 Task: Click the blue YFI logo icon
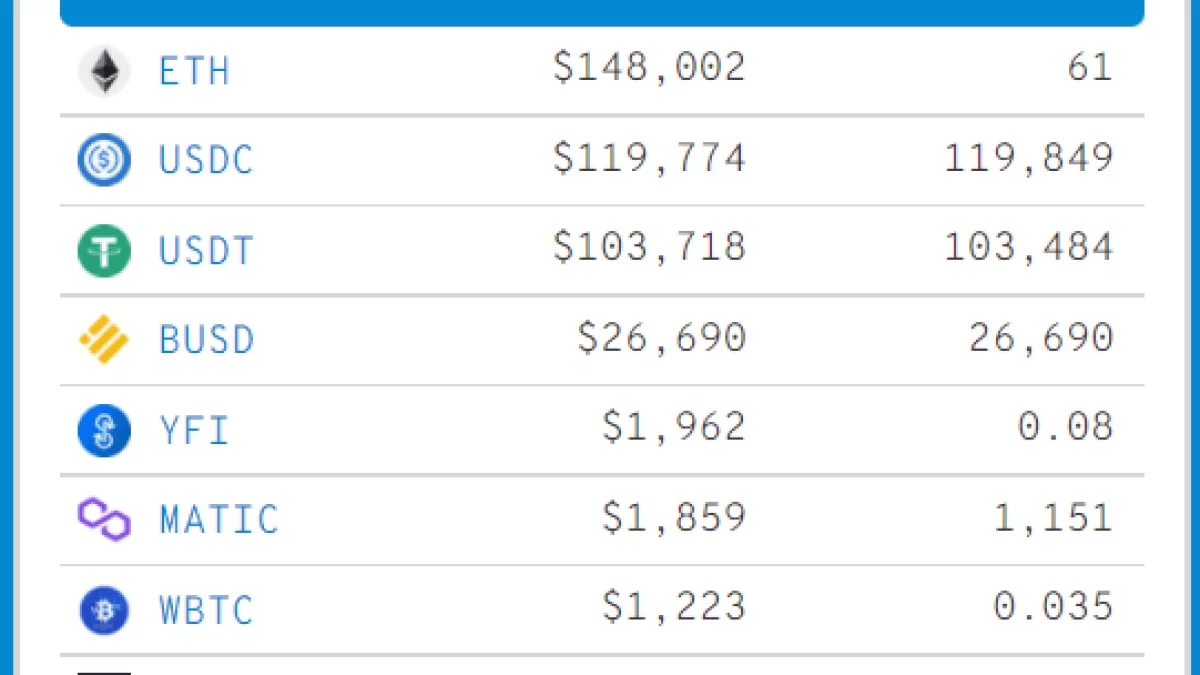[104, 430]
